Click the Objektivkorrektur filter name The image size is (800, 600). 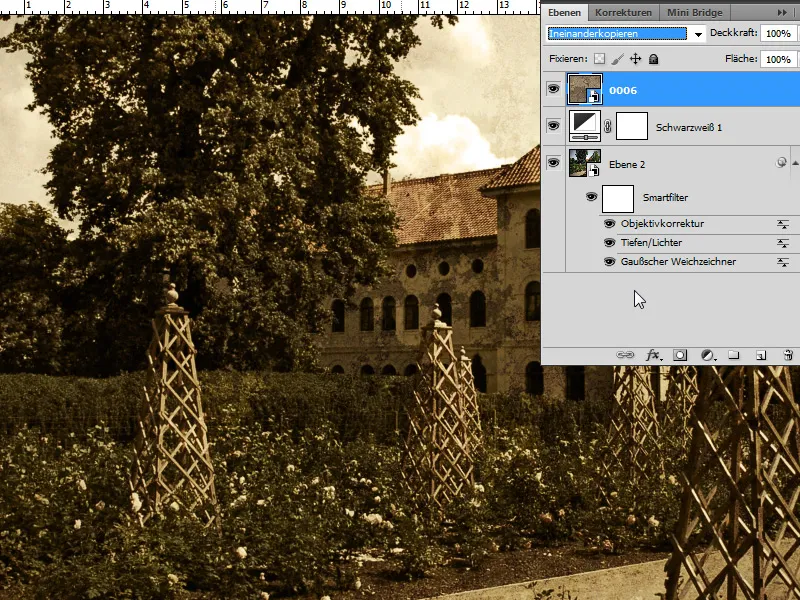pos(662,223)
